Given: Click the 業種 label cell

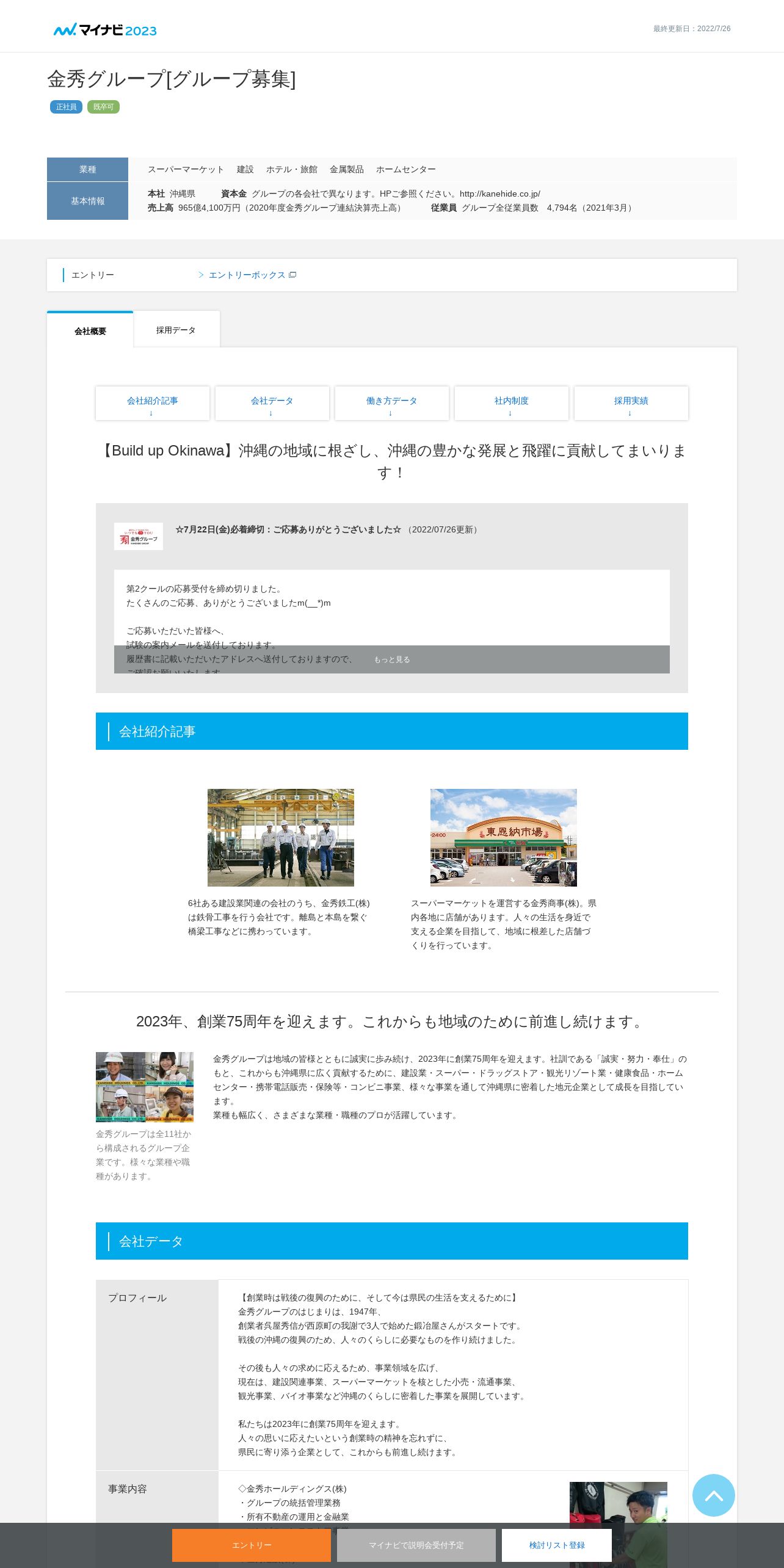Looking at the screenshot, I should 87,169.
